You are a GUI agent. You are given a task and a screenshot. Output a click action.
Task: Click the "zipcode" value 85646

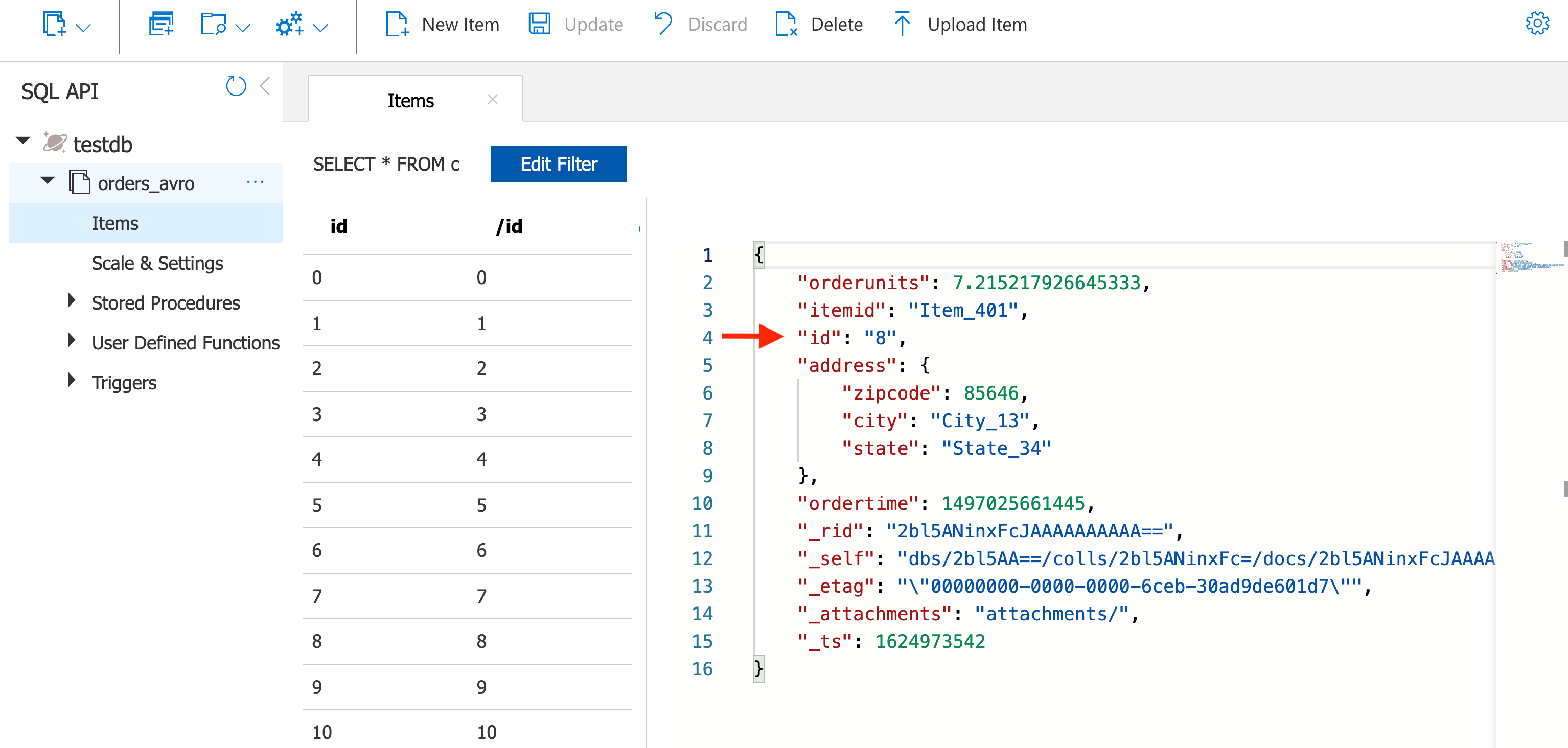tap(991, 393)
